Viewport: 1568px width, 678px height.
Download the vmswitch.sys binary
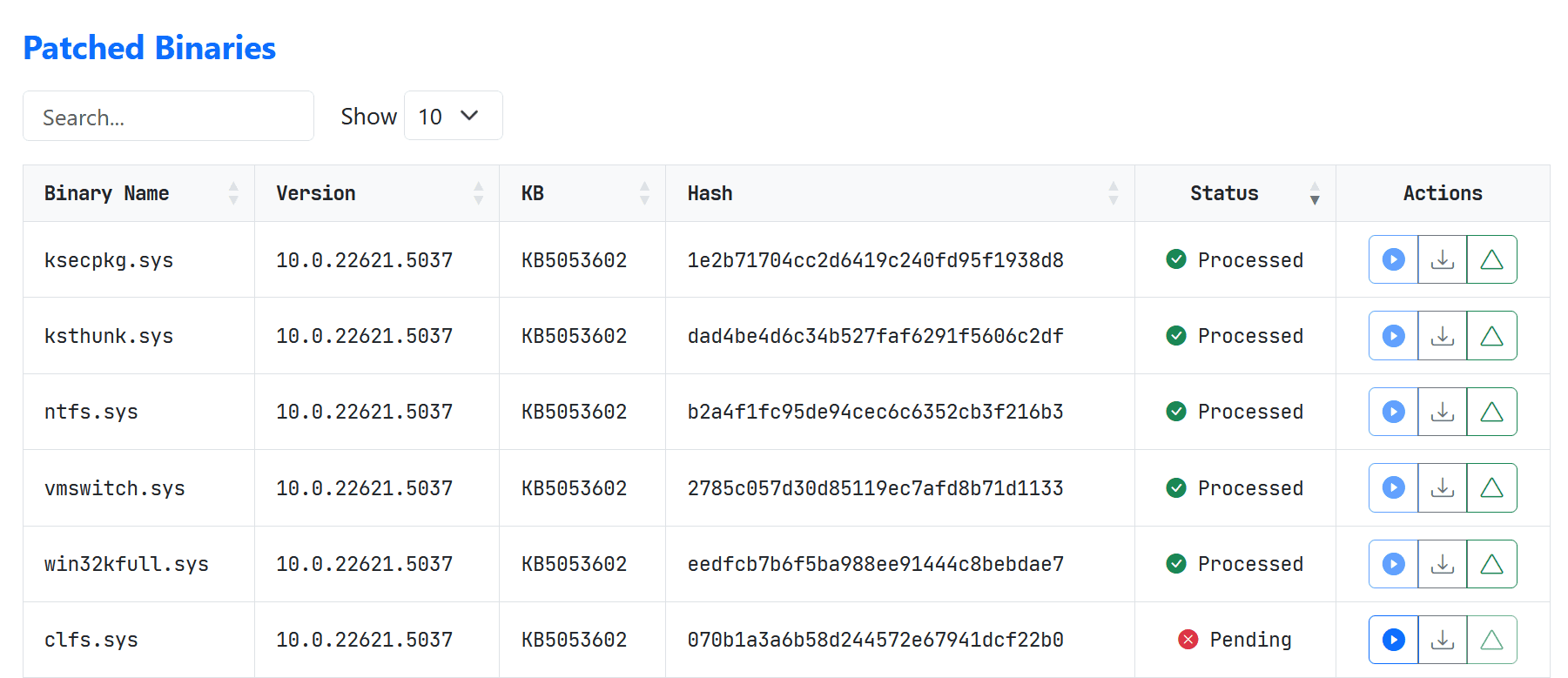coord(1443,488)
